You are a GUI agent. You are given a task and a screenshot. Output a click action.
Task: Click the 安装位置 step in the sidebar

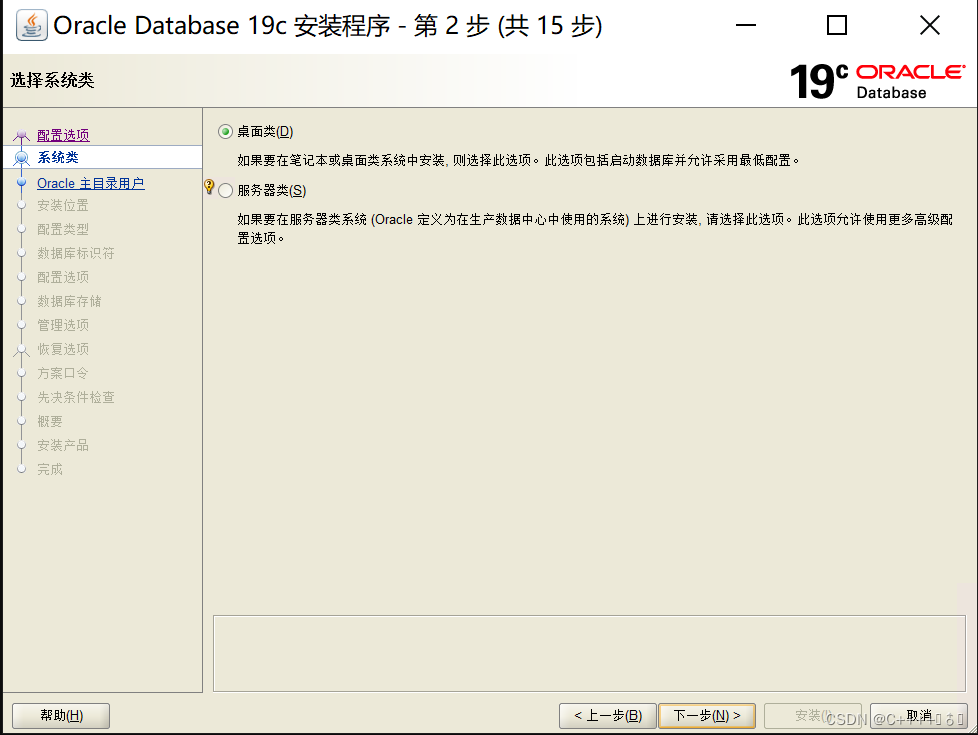[62, 205]
